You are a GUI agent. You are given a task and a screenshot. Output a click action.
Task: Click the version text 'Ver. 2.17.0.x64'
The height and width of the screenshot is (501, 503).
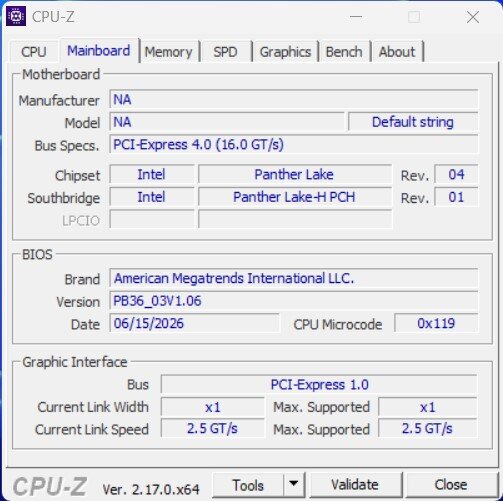click(151, 489)
